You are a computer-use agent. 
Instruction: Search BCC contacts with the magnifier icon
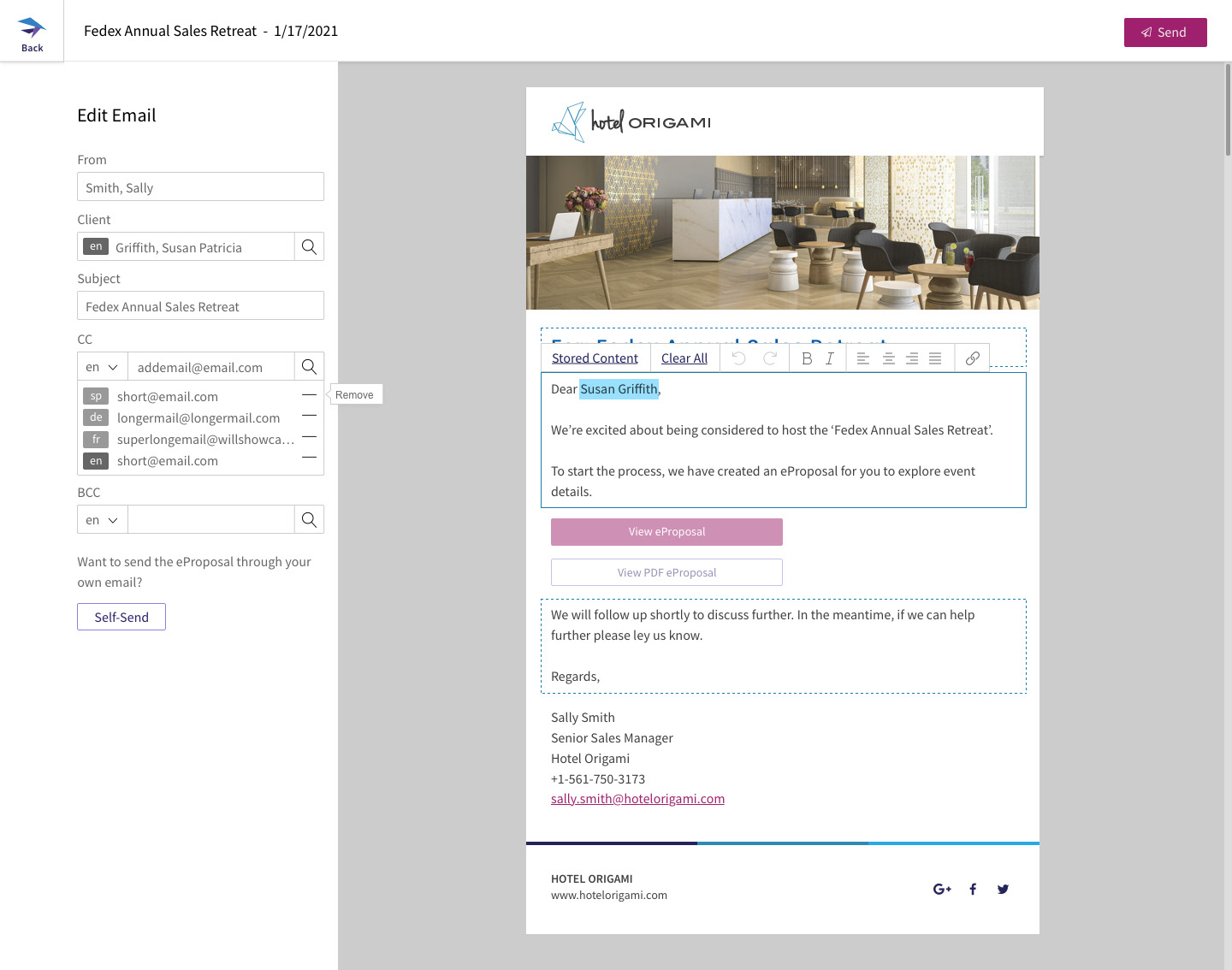point(309,520)
